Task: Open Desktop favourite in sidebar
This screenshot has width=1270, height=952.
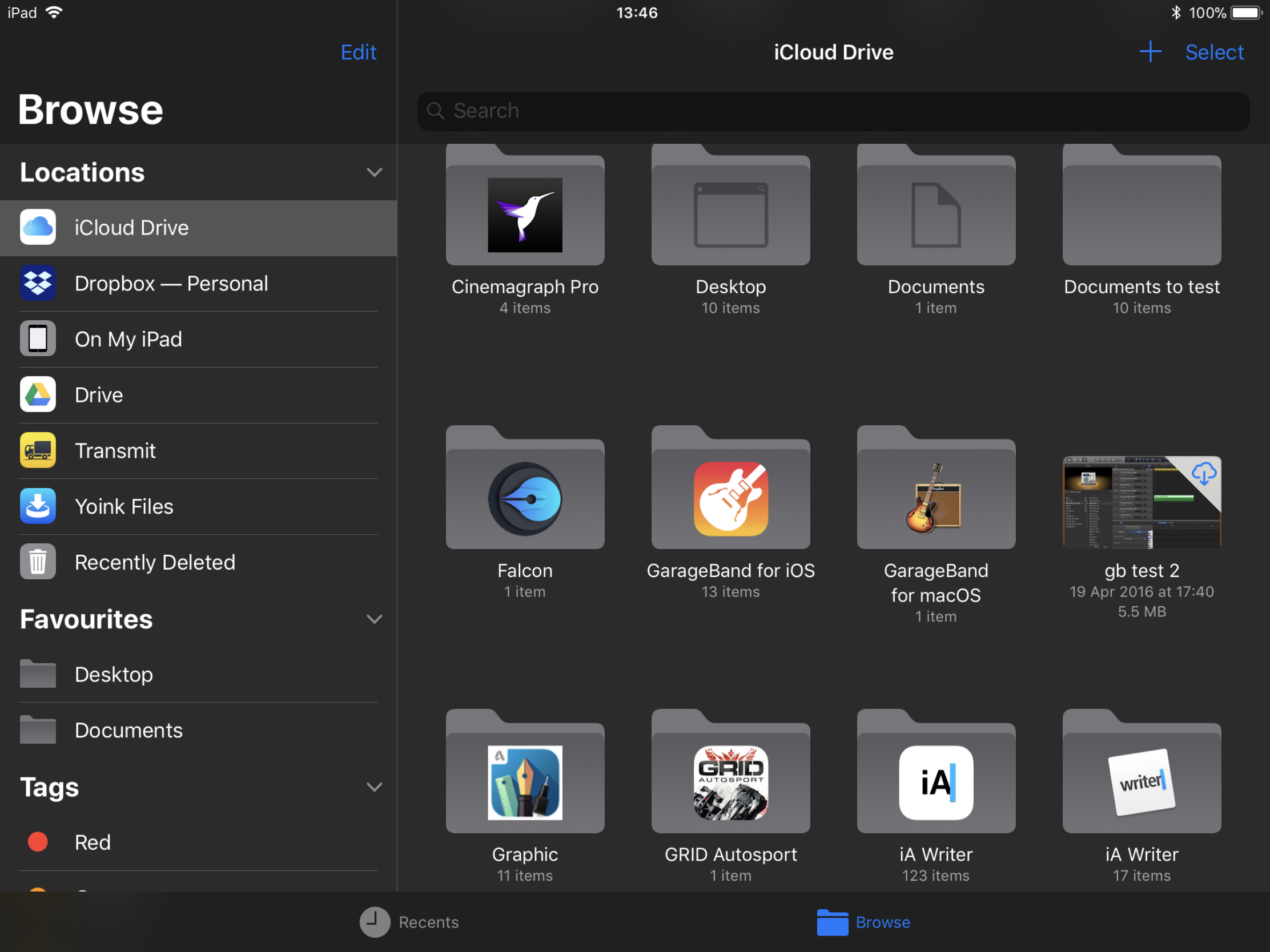Action: click(x=198, y=674)
